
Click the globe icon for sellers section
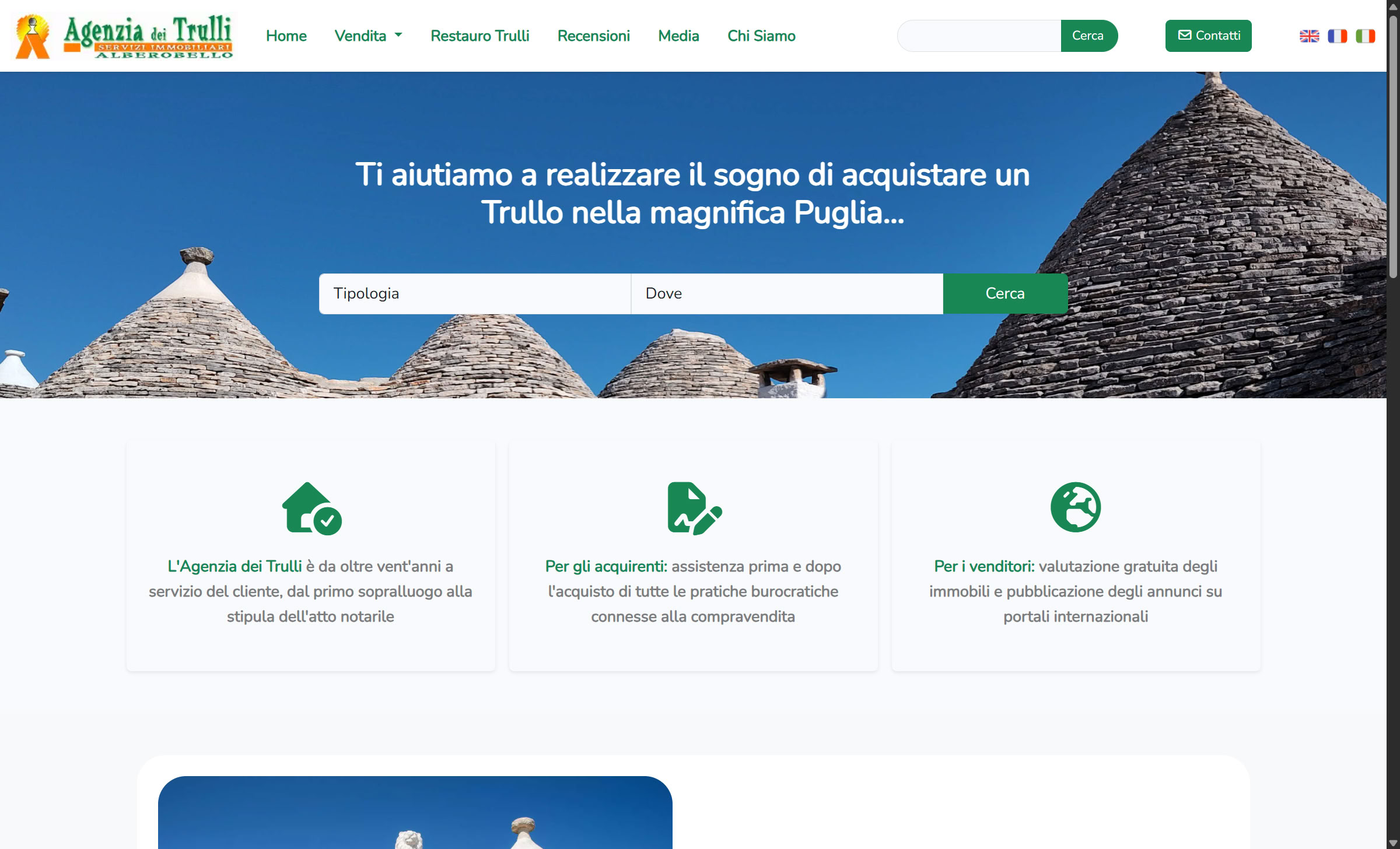(1075, 507)
